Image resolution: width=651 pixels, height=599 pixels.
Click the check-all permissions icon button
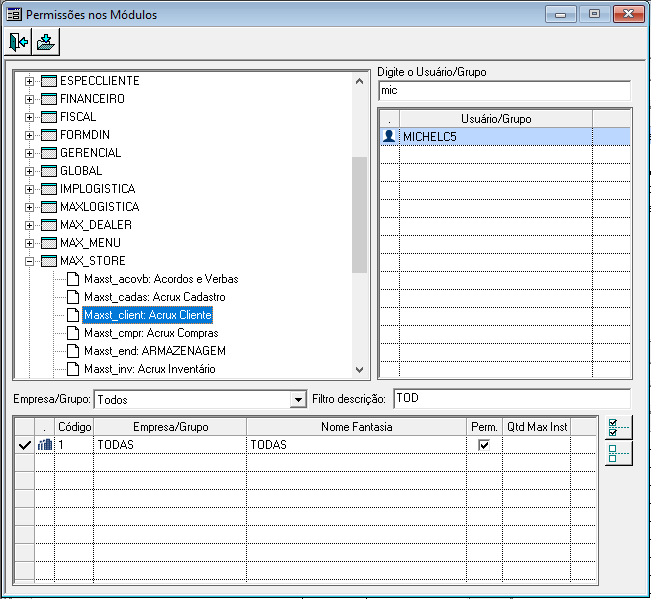coord(619,427)
